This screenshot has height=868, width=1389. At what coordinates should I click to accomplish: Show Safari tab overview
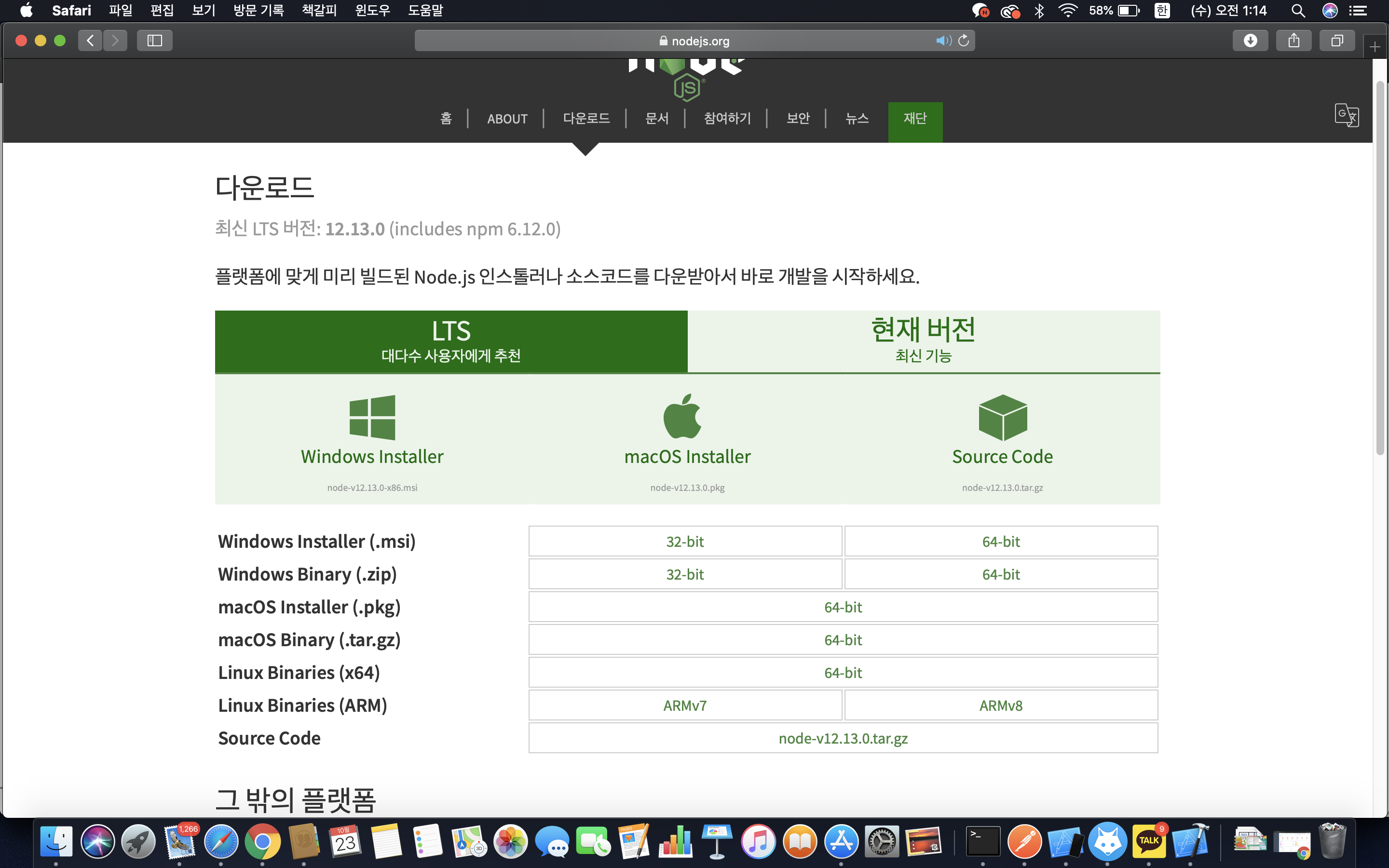click(x=1337, y=41)
